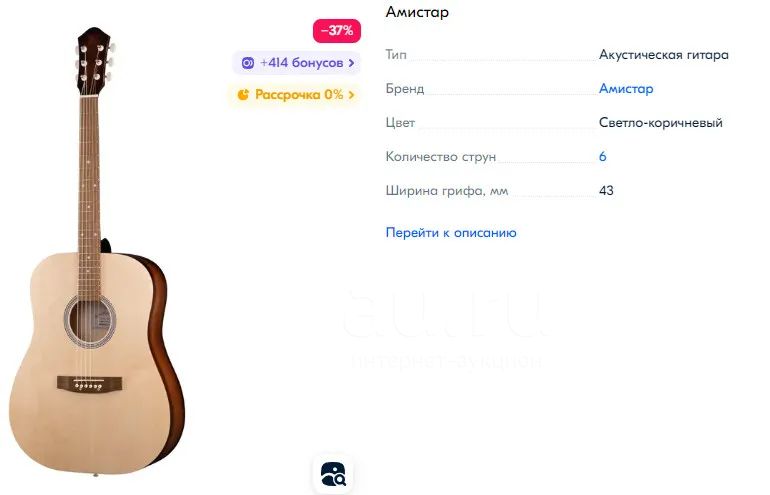Click the Акустическая гитара type value
This screenshot has height=495, width=770.
[663, 55]
